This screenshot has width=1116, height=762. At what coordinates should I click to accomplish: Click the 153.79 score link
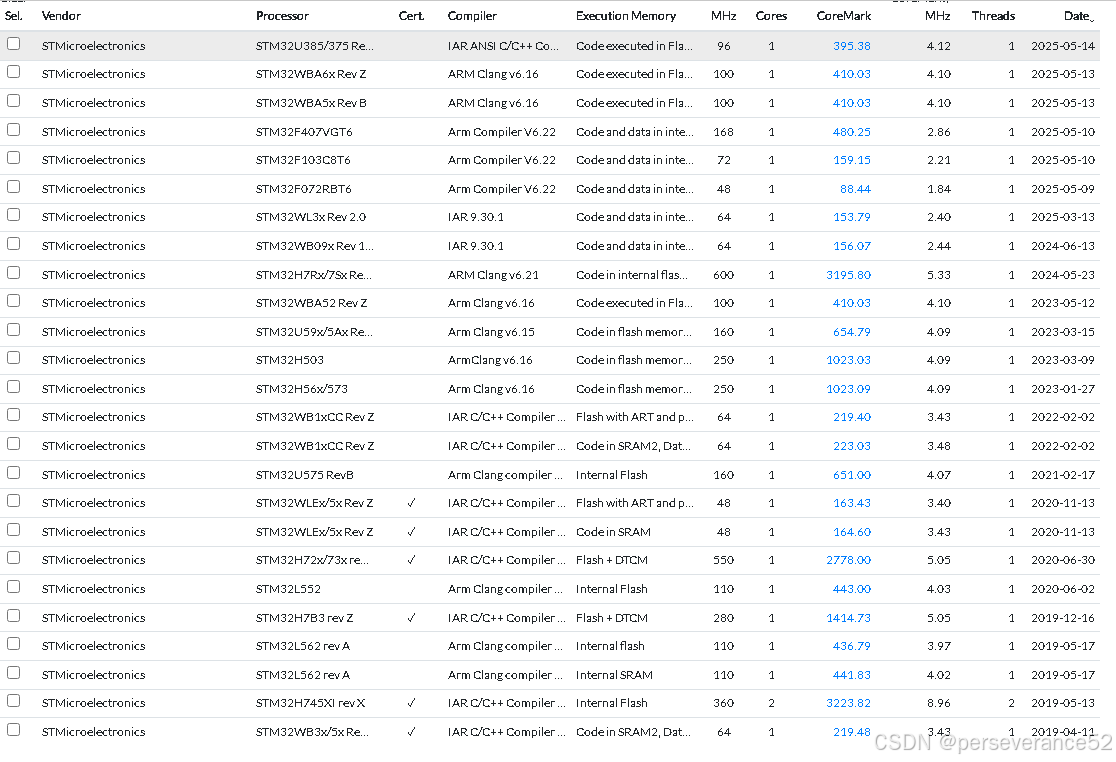pyautogui.click(x=852, y=217)
